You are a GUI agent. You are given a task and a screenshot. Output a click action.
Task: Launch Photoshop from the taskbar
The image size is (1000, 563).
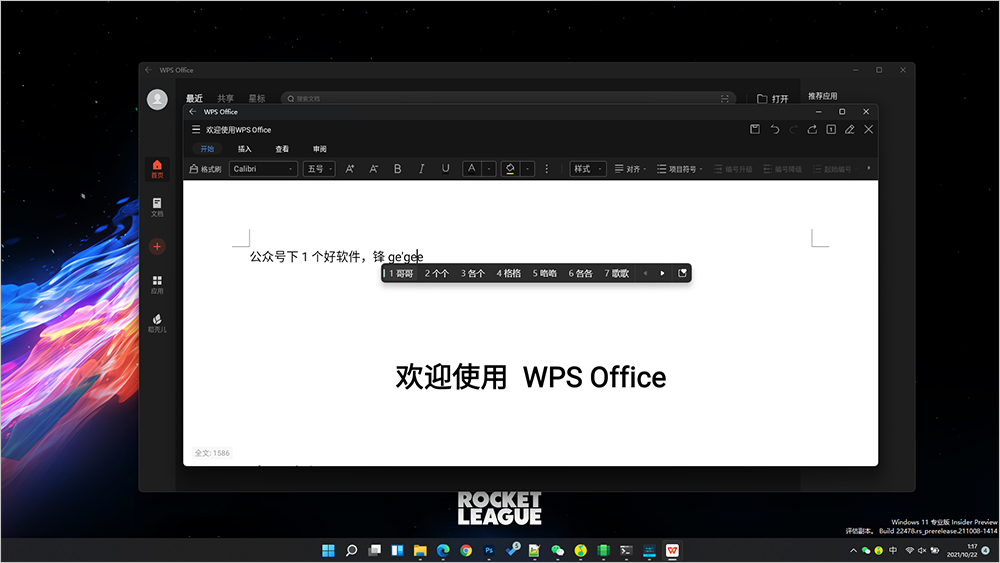pyautogui.click(x=489, y=550)
